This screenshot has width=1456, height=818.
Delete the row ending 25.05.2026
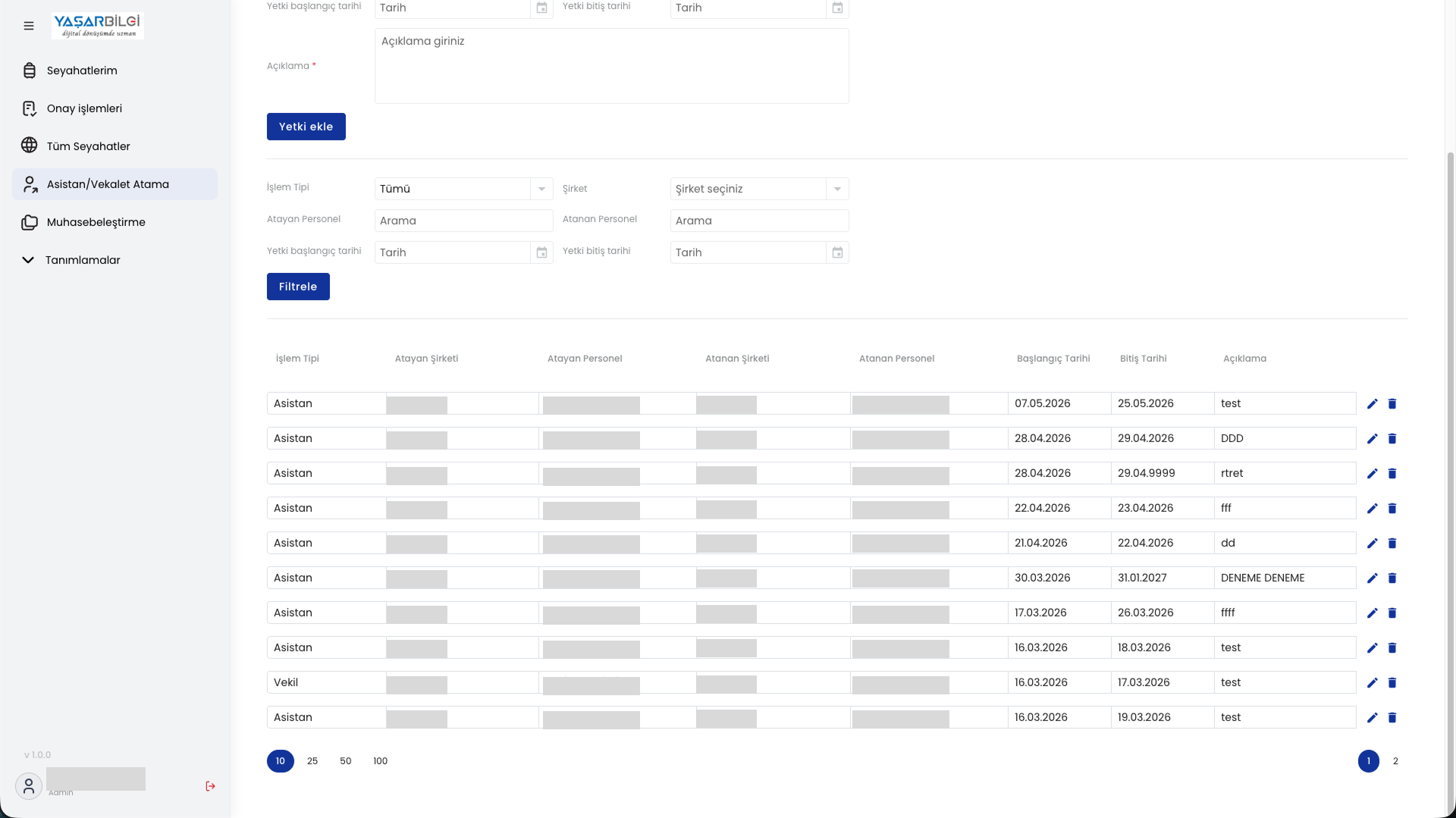[1392, 404]
